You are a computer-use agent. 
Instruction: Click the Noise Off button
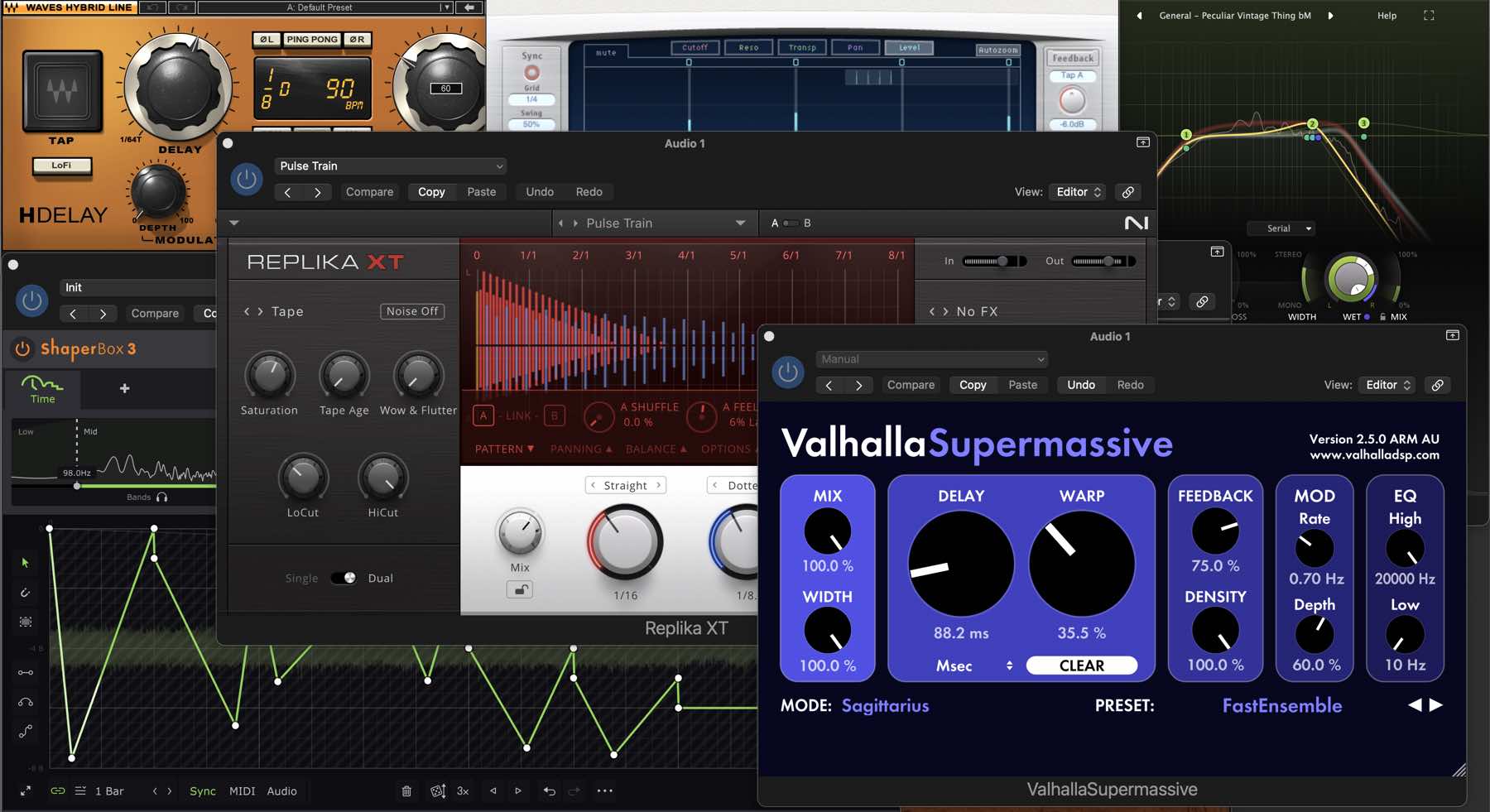coord(412,311)
